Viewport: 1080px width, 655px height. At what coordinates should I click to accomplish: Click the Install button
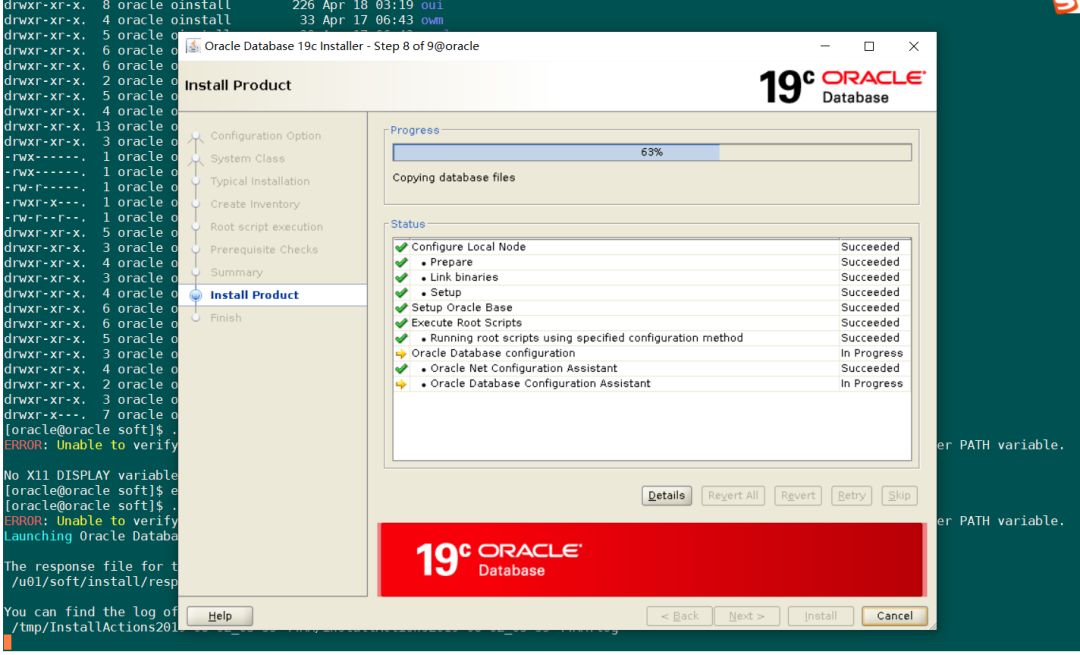(820, 616)
